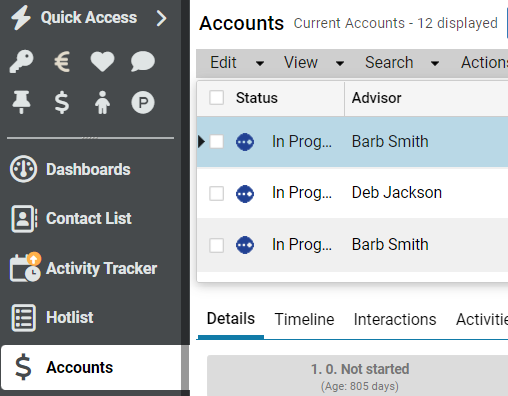Click the person figure icon
Screen dimensions: 508x396
click(102, 102)
